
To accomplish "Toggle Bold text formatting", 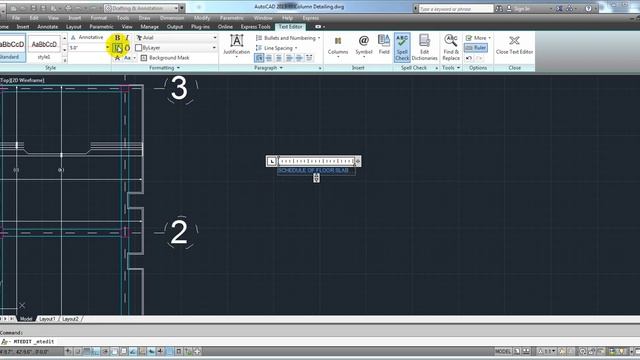I will tap(117, 38).
